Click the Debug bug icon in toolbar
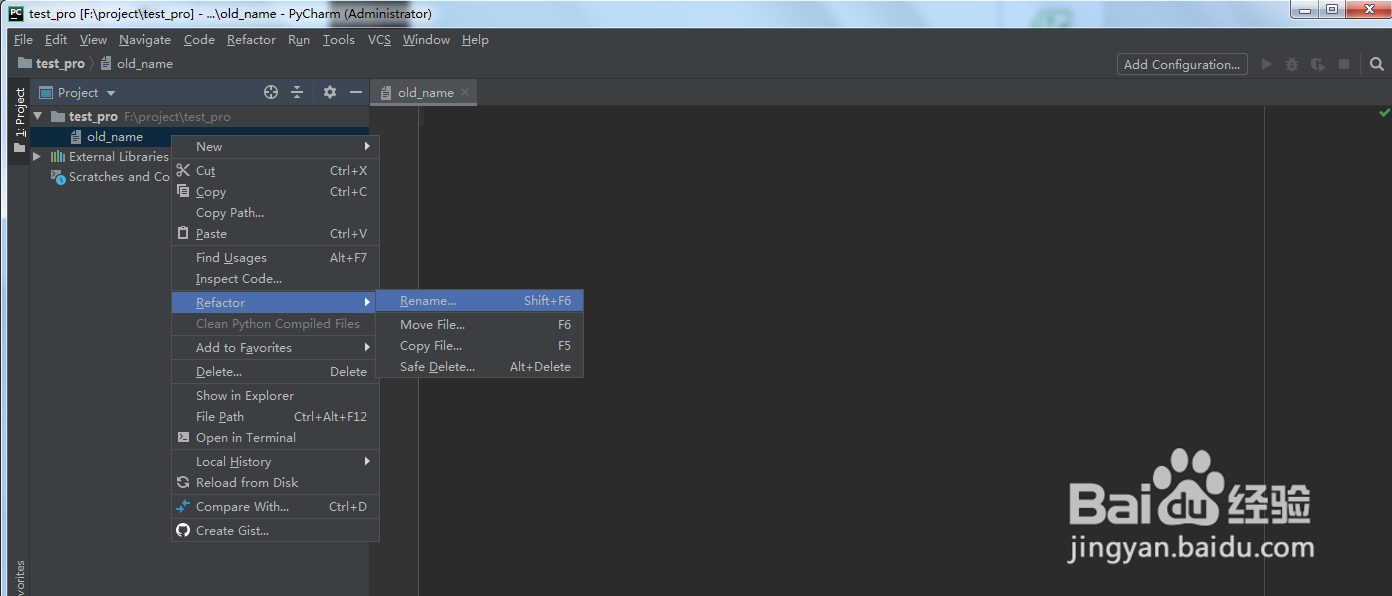Screen dimensions: 1392x596 pos(1292,64)
